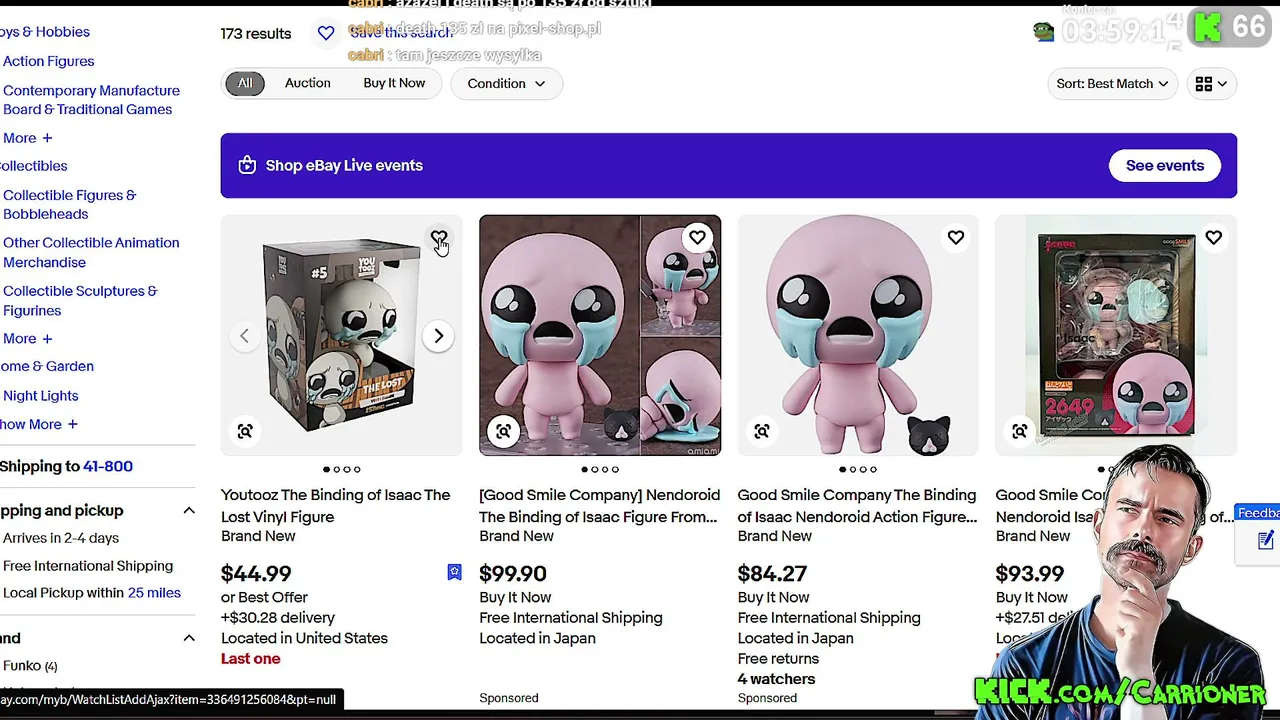The height and width of the screenshot is (720, 1280).
Task: Find similar items for $93.99 boxed Nendoroid
Action: coord(1019,431)
